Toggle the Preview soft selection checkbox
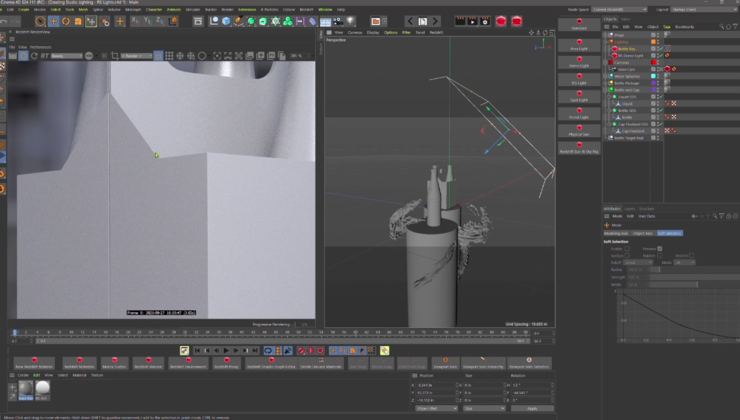 pyautogui.click(x=660, y=249)
